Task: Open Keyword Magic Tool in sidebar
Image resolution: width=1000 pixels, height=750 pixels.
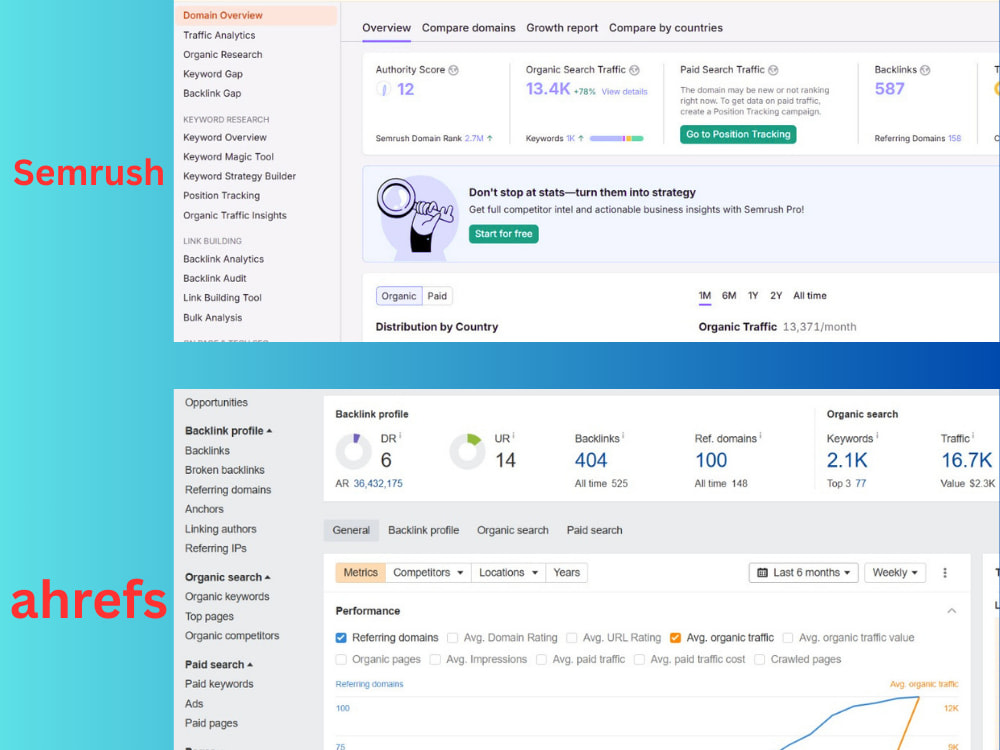Action: (x=228, y=157)
